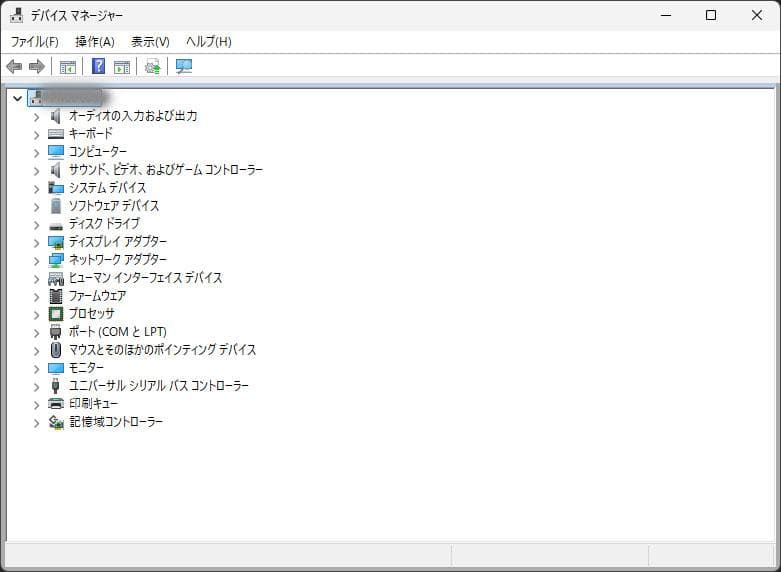Click the port icon beside ポート (COM と LPT)

(x=56, y=332)
